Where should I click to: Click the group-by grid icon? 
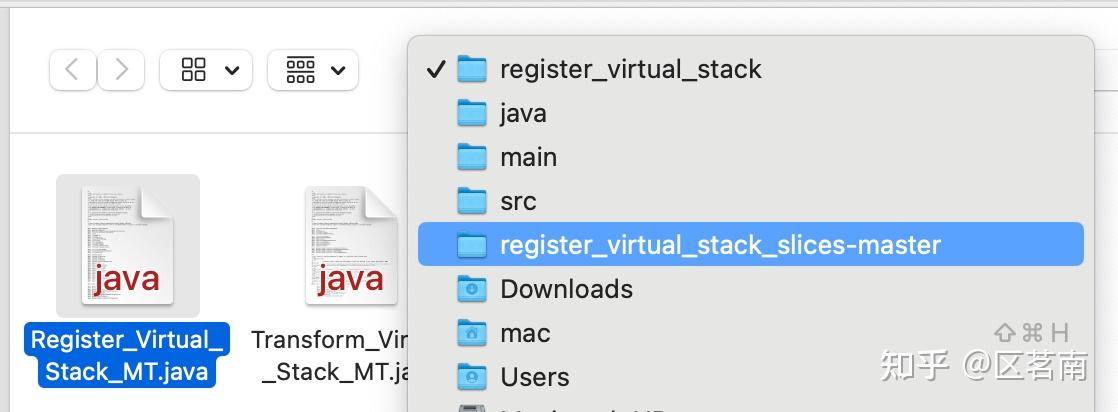[x=300, y=70]
